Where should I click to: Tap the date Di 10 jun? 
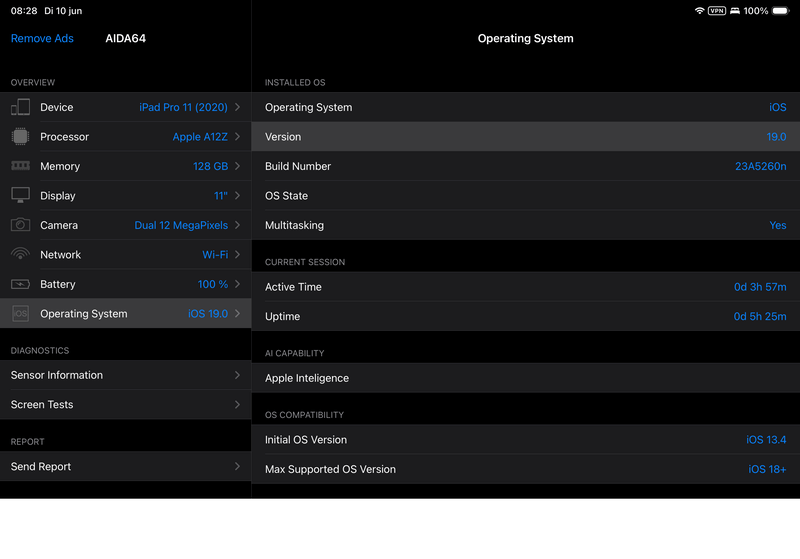click(63, 11)
